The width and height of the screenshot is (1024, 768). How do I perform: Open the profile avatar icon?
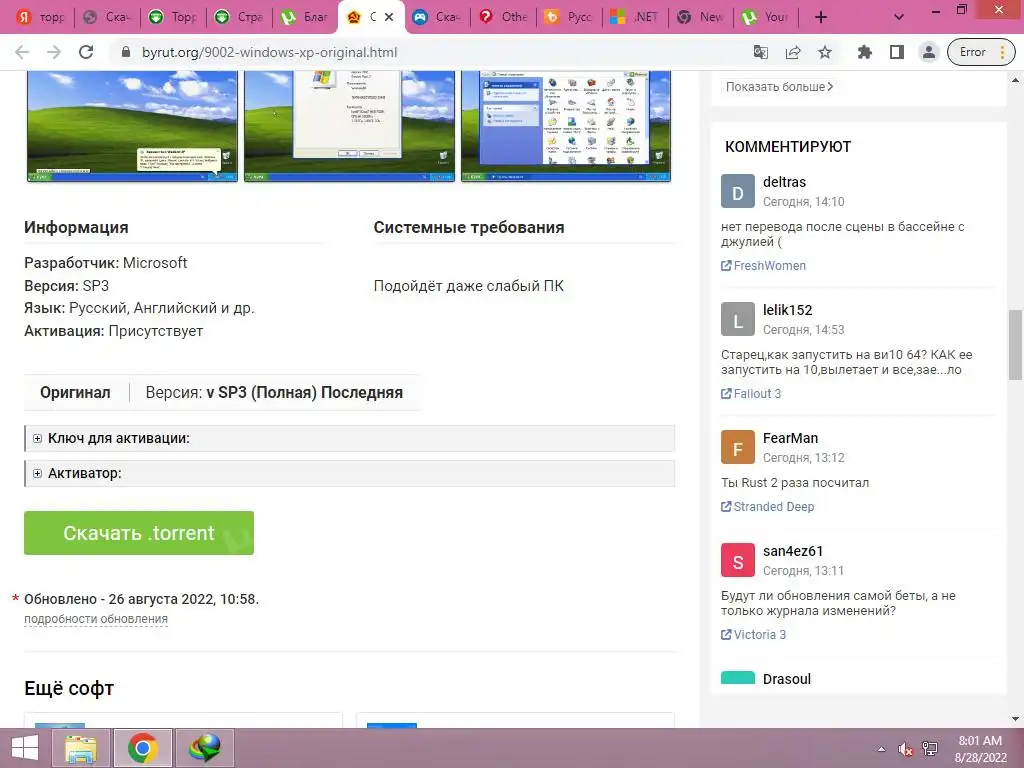(x=929, y=52)
